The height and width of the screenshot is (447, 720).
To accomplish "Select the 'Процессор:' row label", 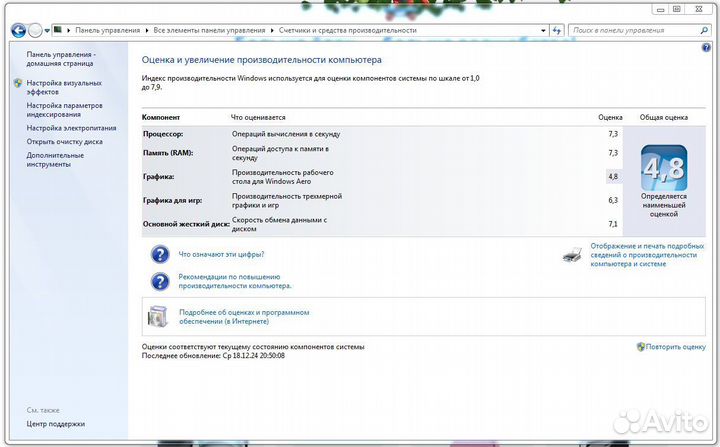I will [x=163, y=134].
